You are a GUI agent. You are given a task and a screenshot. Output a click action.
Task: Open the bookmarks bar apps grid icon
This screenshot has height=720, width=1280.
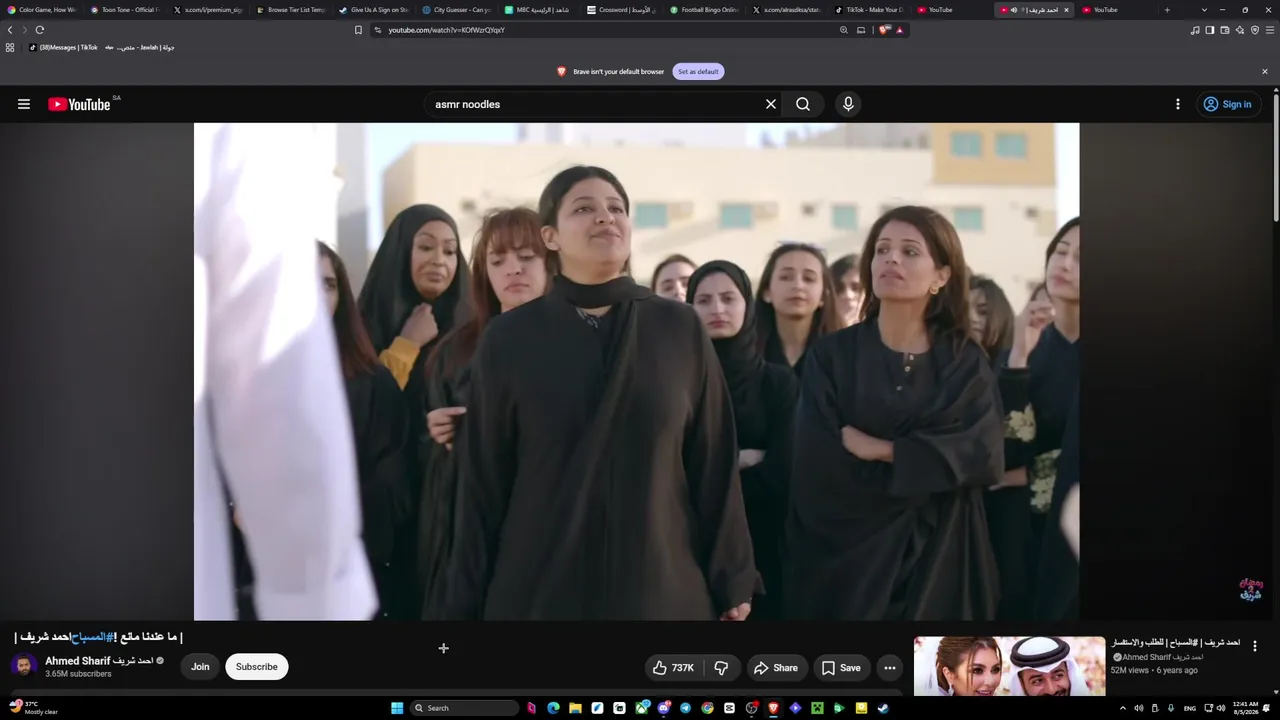click(10, 47)
